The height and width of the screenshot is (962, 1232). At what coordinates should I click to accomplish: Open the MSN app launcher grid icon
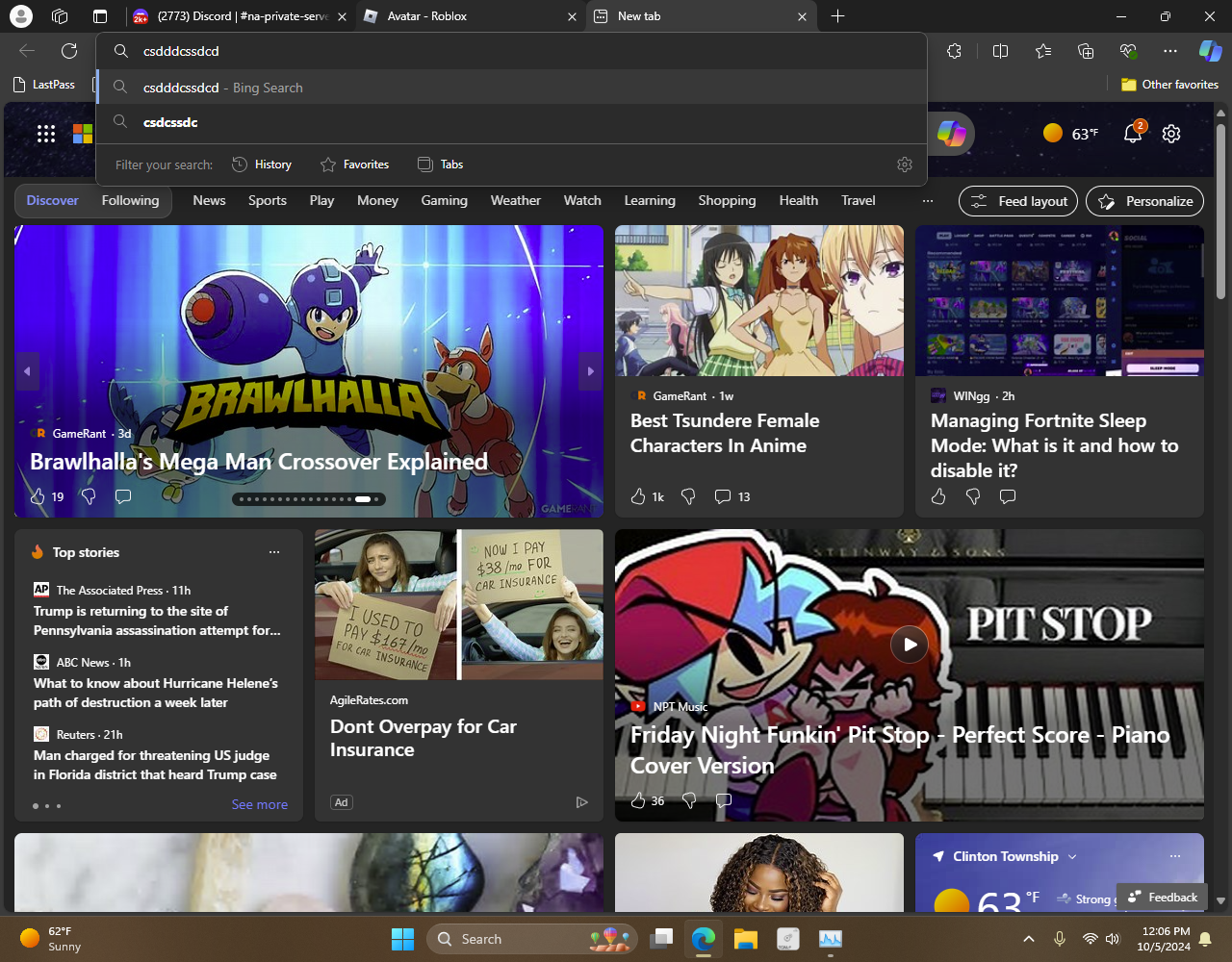46,134
